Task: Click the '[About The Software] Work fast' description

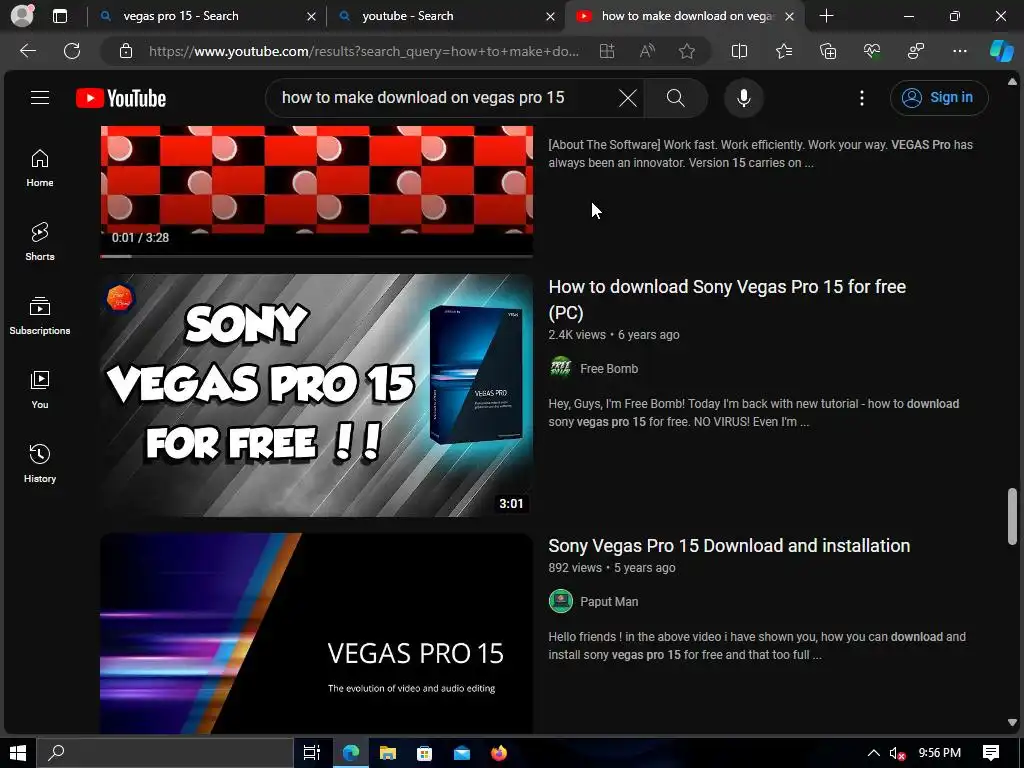Action: tap(760, 154)
